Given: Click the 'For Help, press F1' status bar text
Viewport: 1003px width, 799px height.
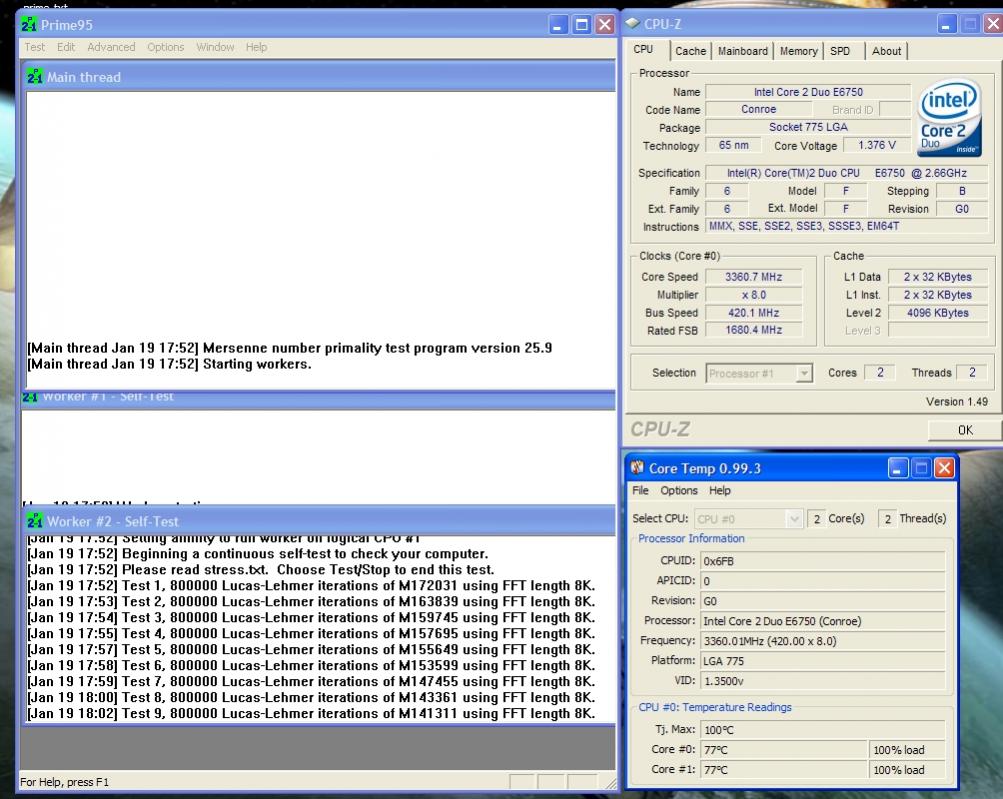Looking at the screenshot, I should (65, 782).
